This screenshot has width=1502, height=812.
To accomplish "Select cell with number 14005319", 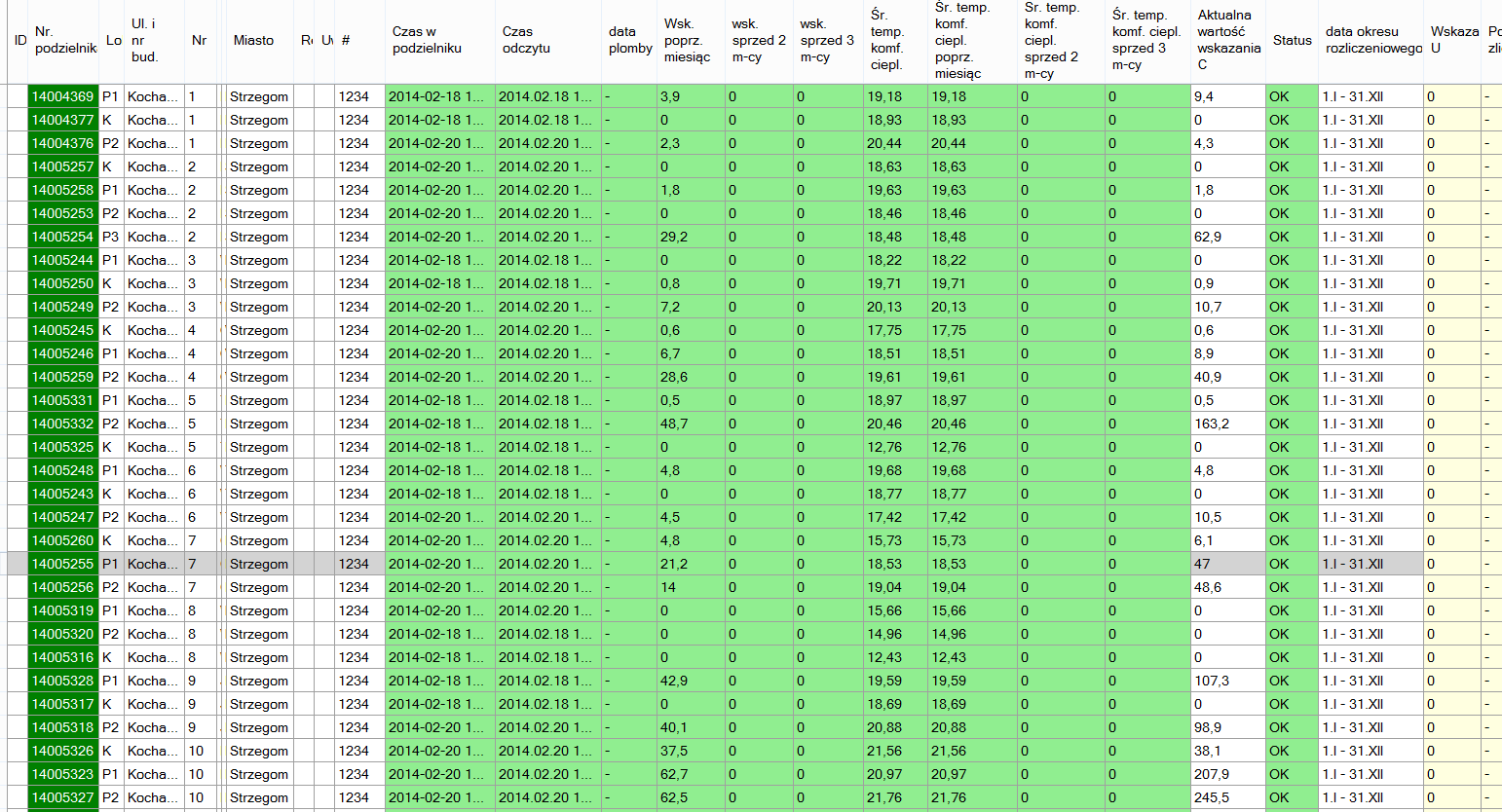I will point(63,610).
